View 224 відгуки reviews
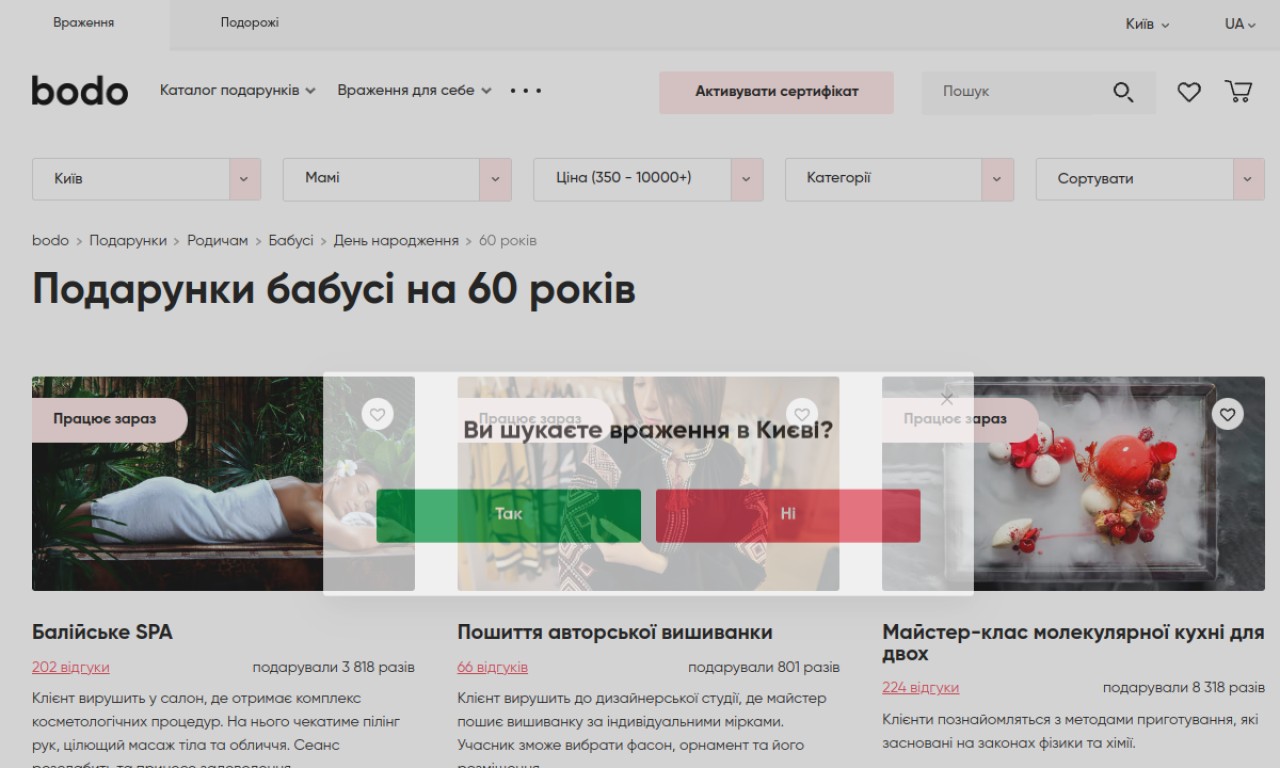Screen dimensions: 1280x768 (x=920, y=688)
